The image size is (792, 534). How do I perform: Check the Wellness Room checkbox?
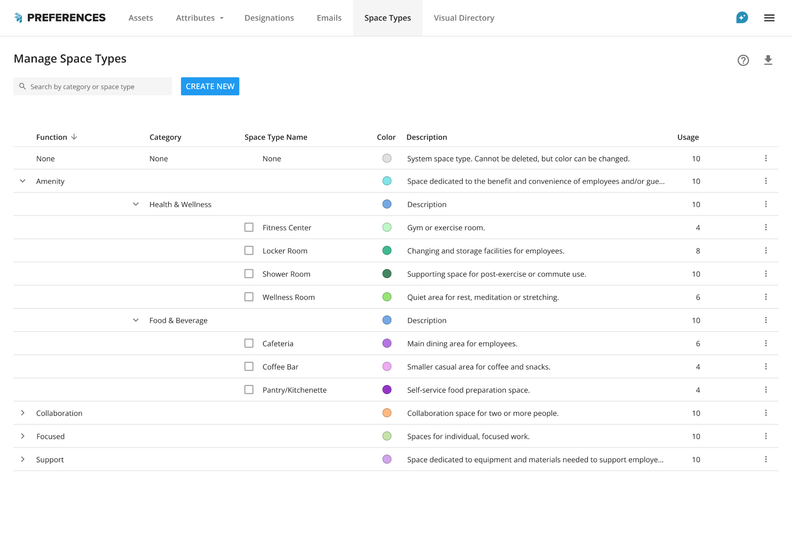(x=249, y=297)
